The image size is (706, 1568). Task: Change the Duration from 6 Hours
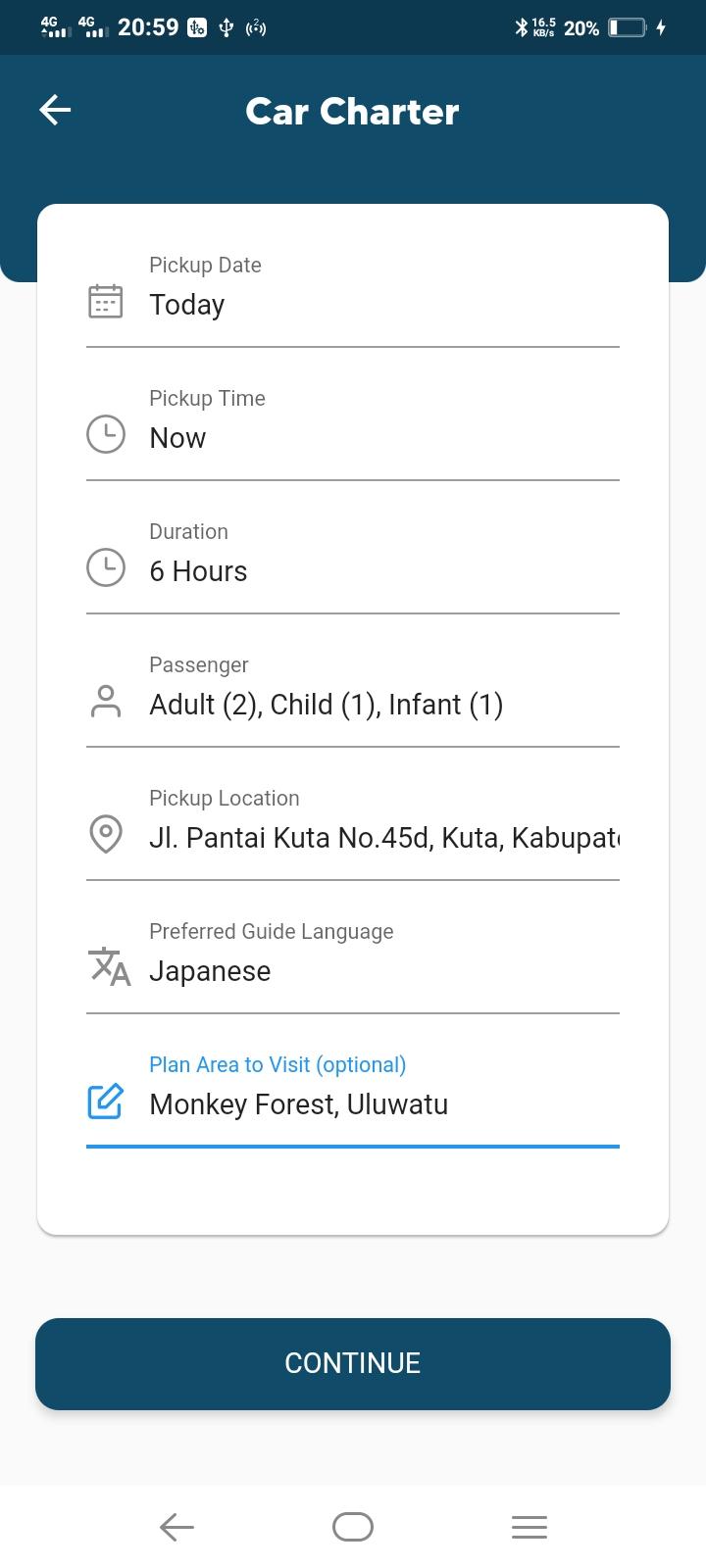(x=353, y=563)
